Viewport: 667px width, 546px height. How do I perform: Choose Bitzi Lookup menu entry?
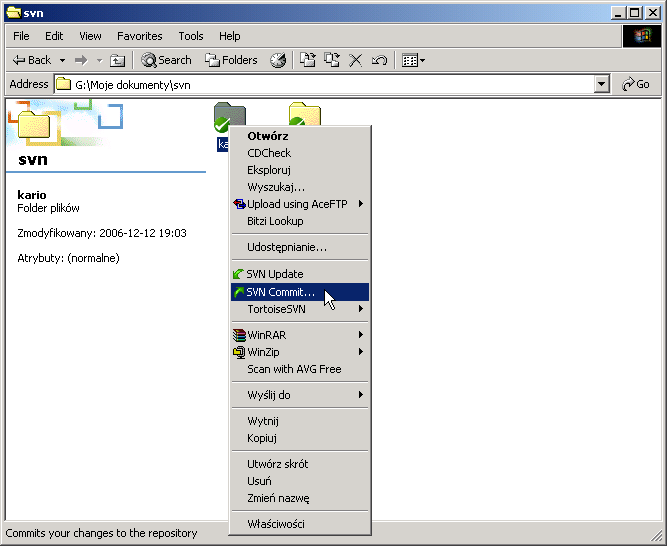point(300,221)
